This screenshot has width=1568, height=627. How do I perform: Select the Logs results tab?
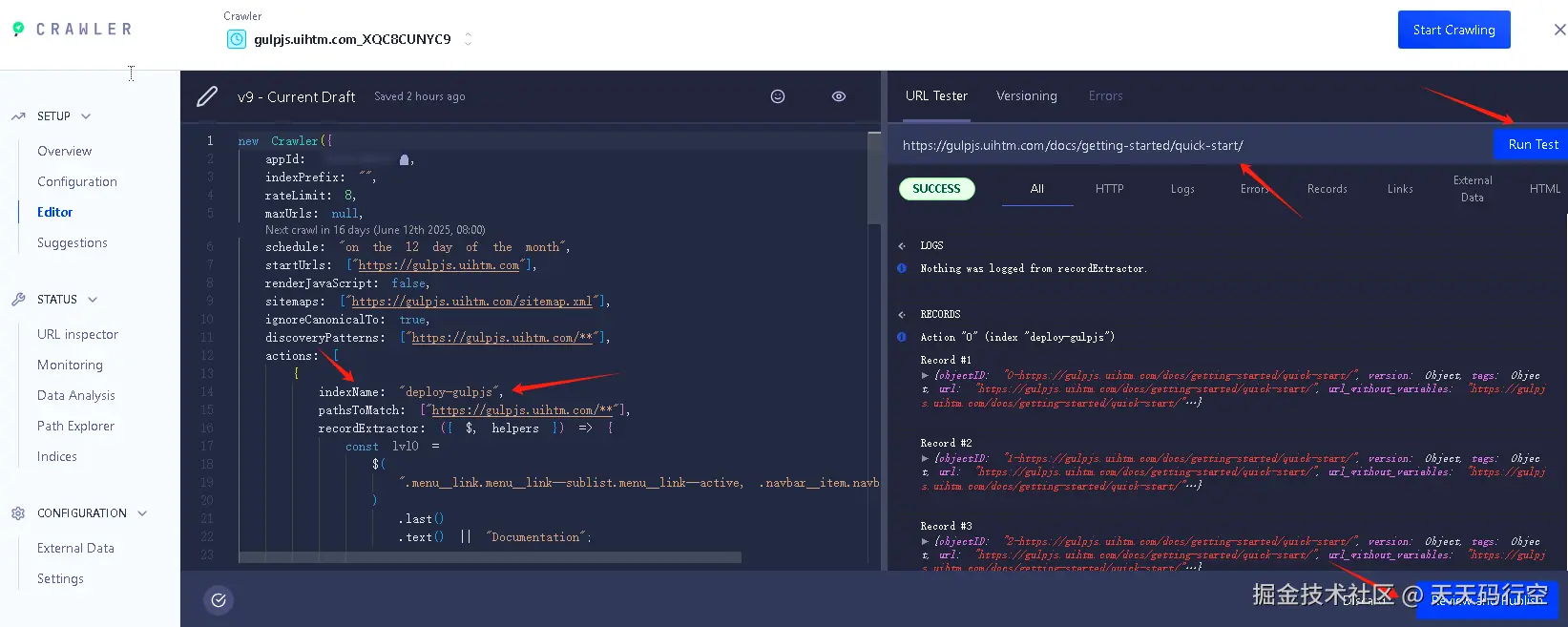1182,189
